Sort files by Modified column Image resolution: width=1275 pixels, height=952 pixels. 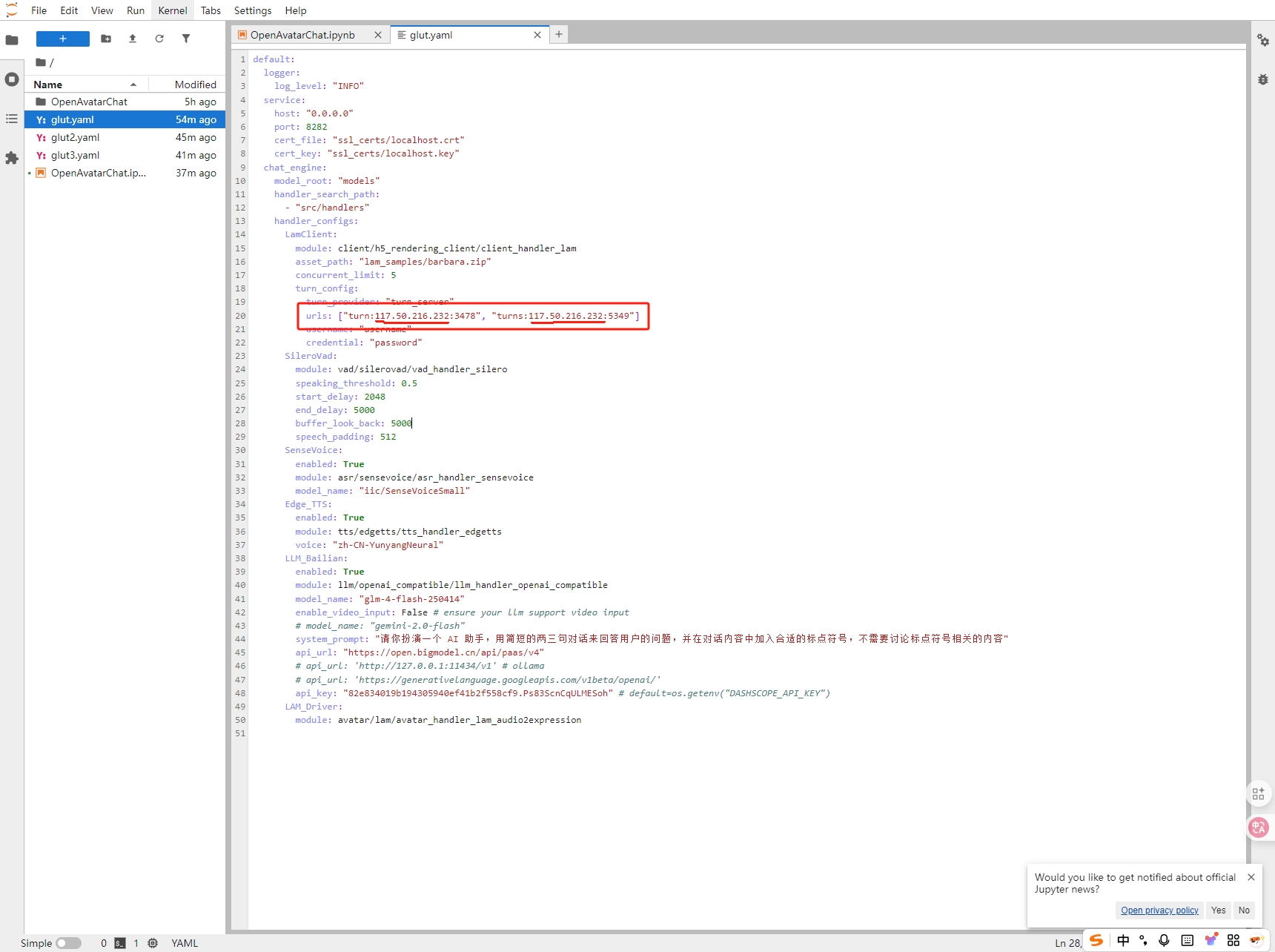[x=196, y=85]
